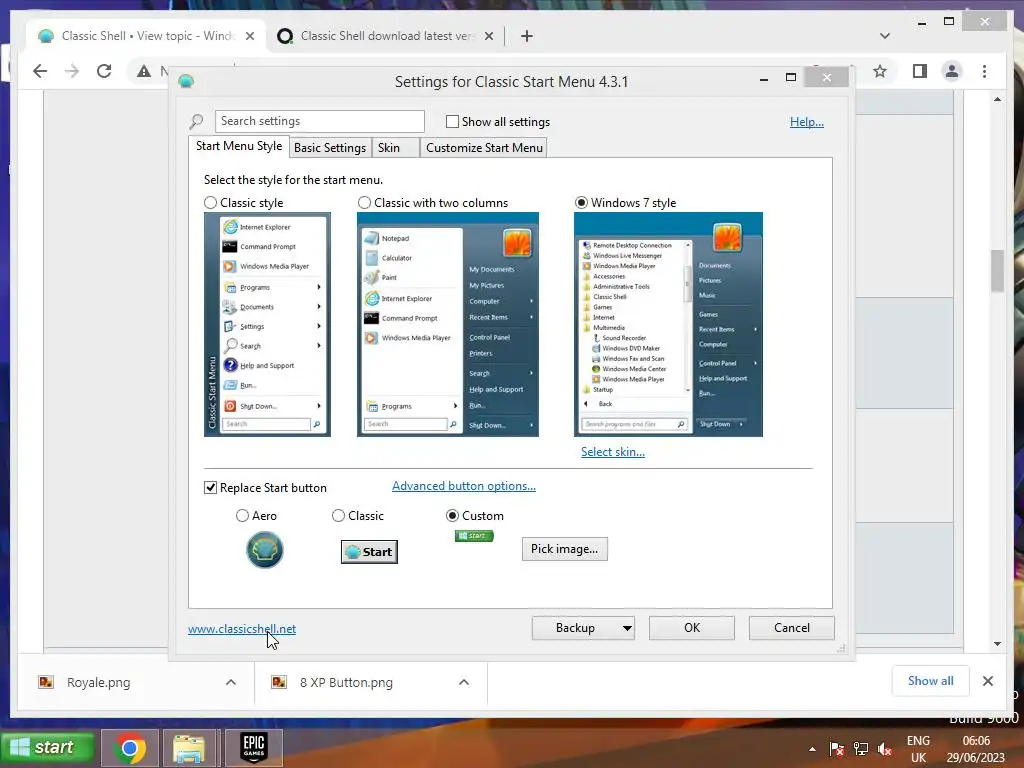The height and width of the screenshot is (768, 1024).
Task: Switch to Classic Shell View topic browser tab
Action: coord(145,36)
